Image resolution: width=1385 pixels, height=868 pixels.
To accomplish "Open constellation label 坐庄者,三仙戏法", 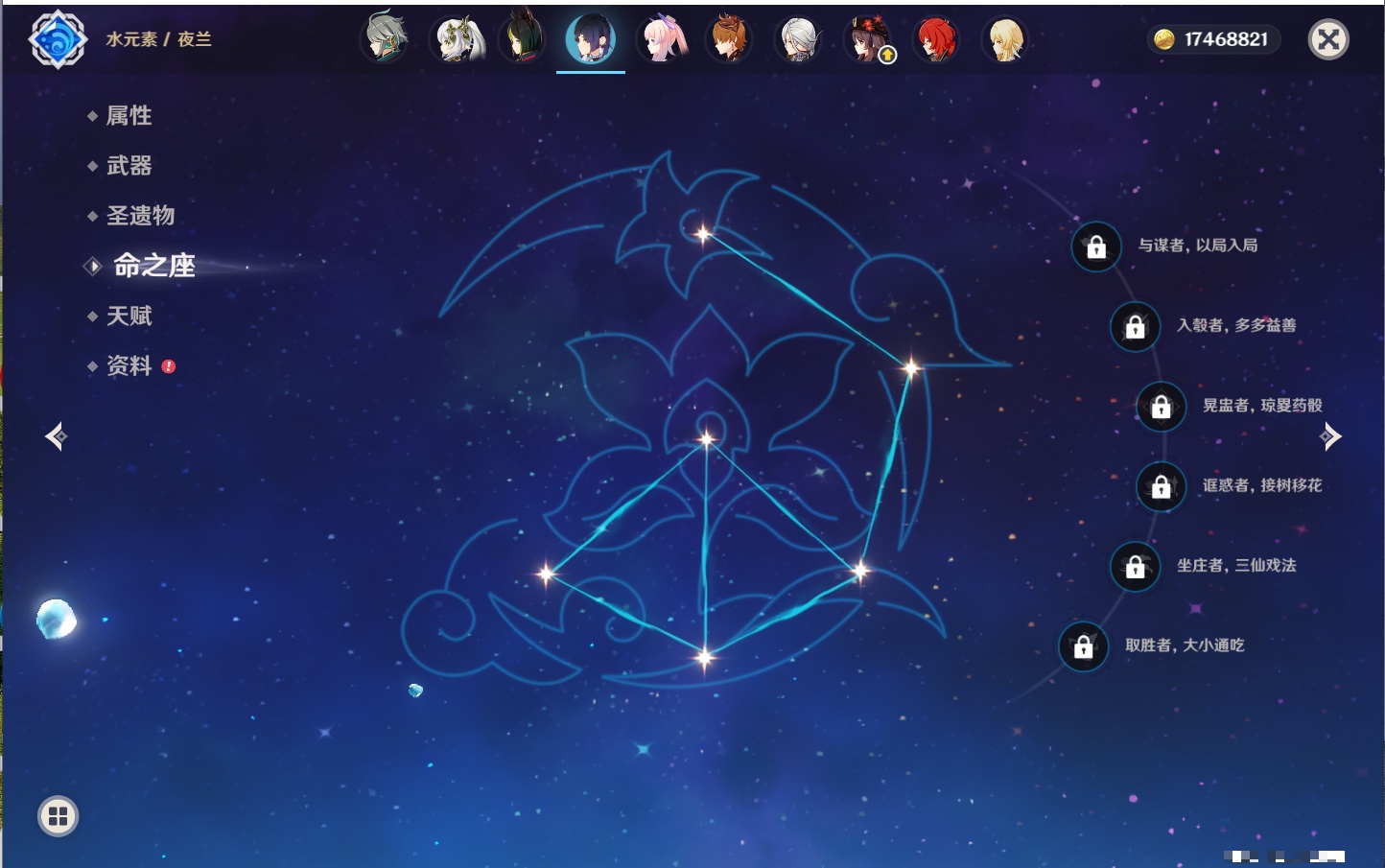I will pos(1236,565).
